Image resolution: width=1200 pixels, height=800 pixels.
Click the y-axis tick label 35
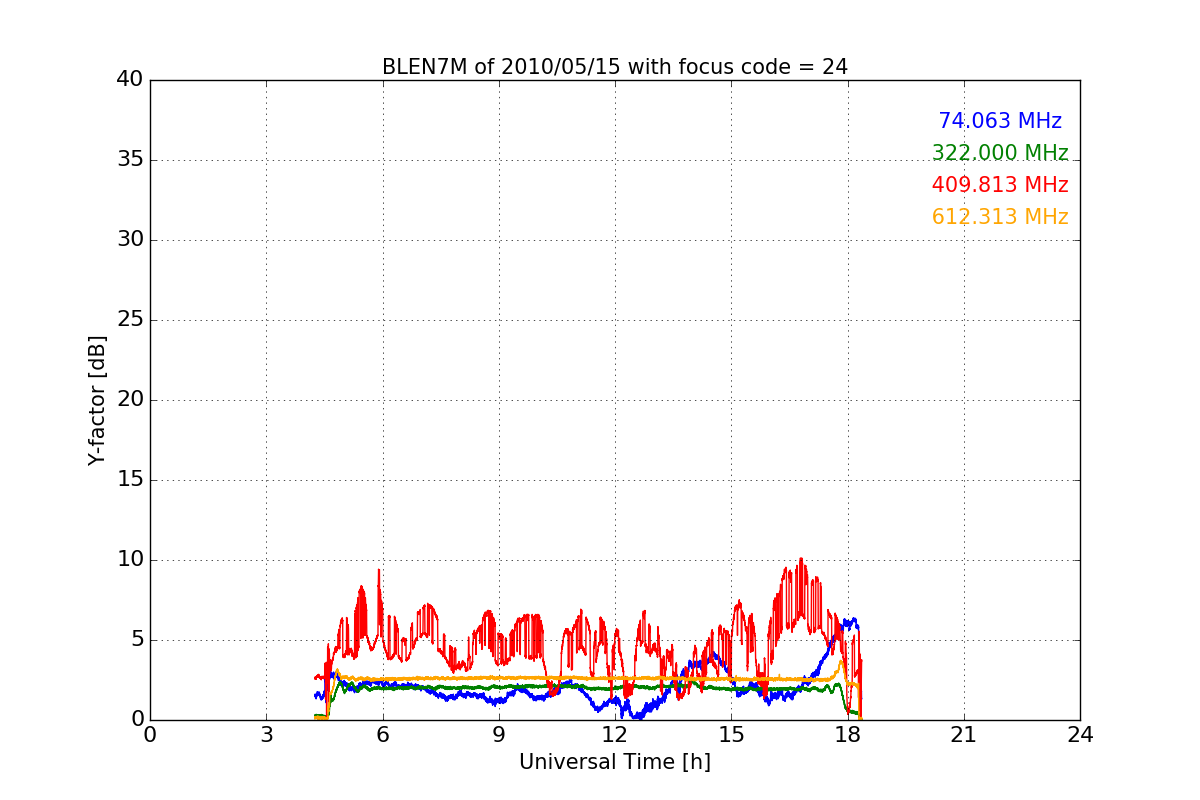point(130,160)
